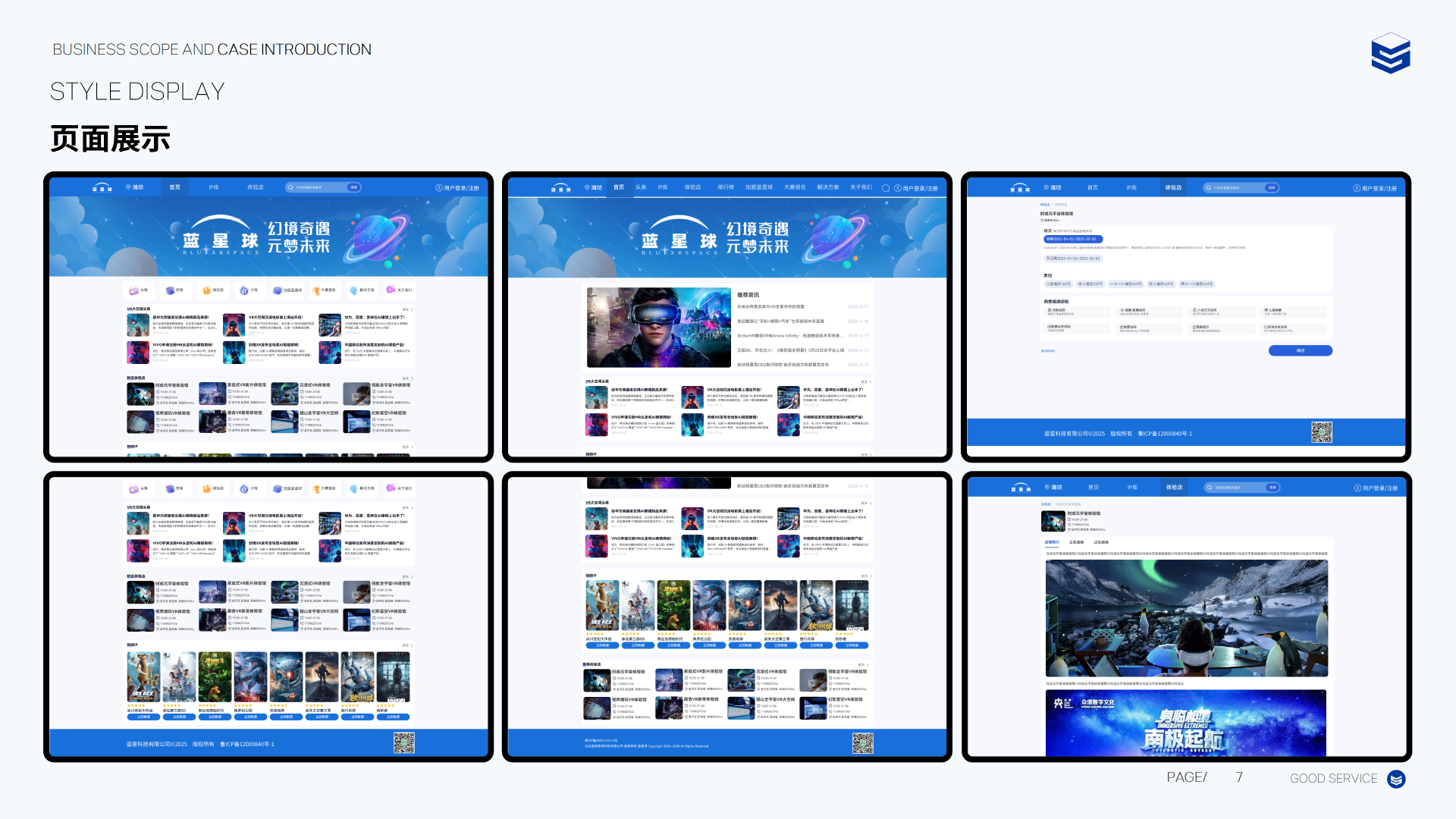Click the user icon on the penguin store page
1456x819 pixels.
(1357, 488)
